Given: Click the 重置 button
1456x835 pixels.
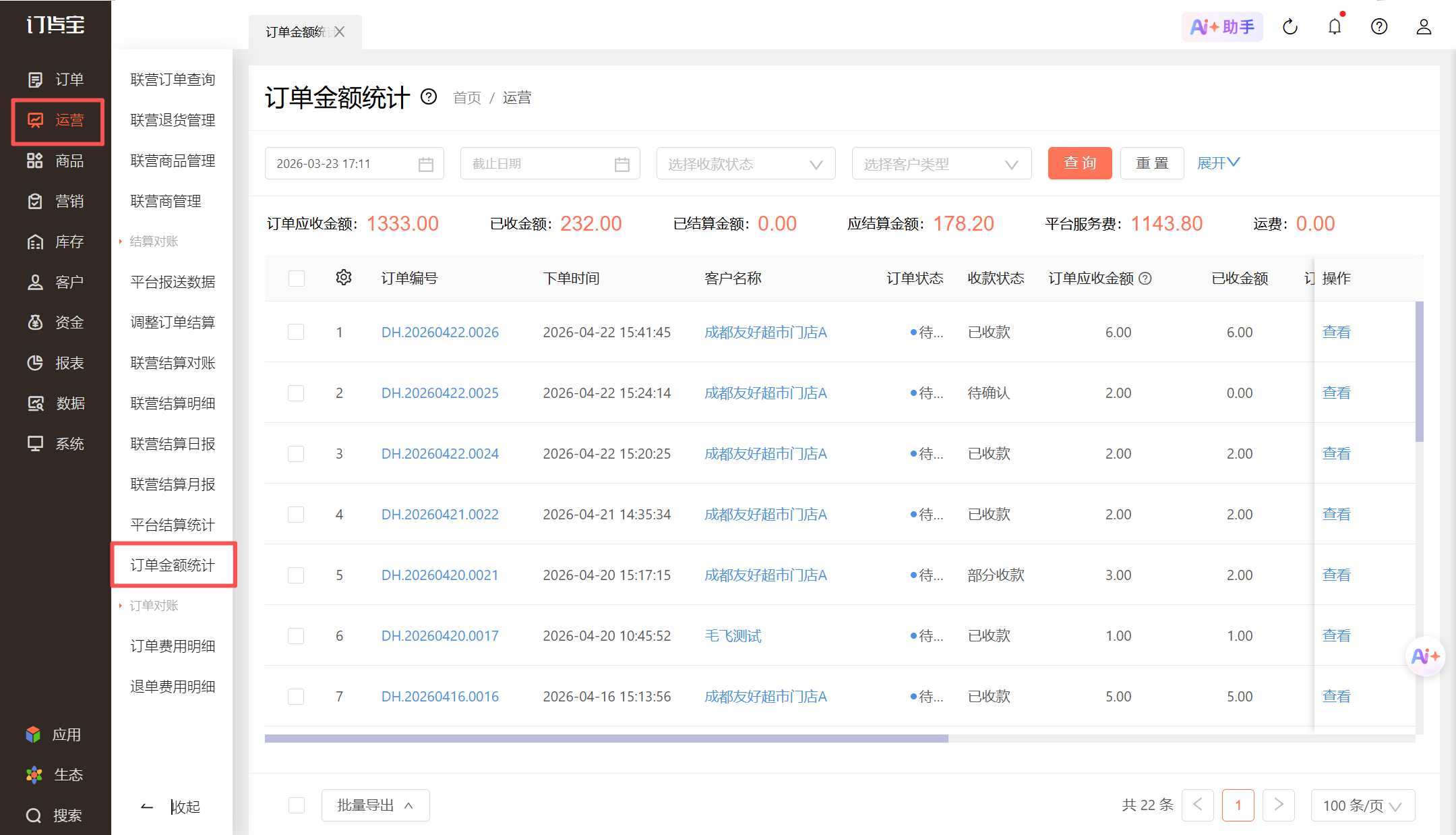Looking at the screenshot, I should 1152,163.
